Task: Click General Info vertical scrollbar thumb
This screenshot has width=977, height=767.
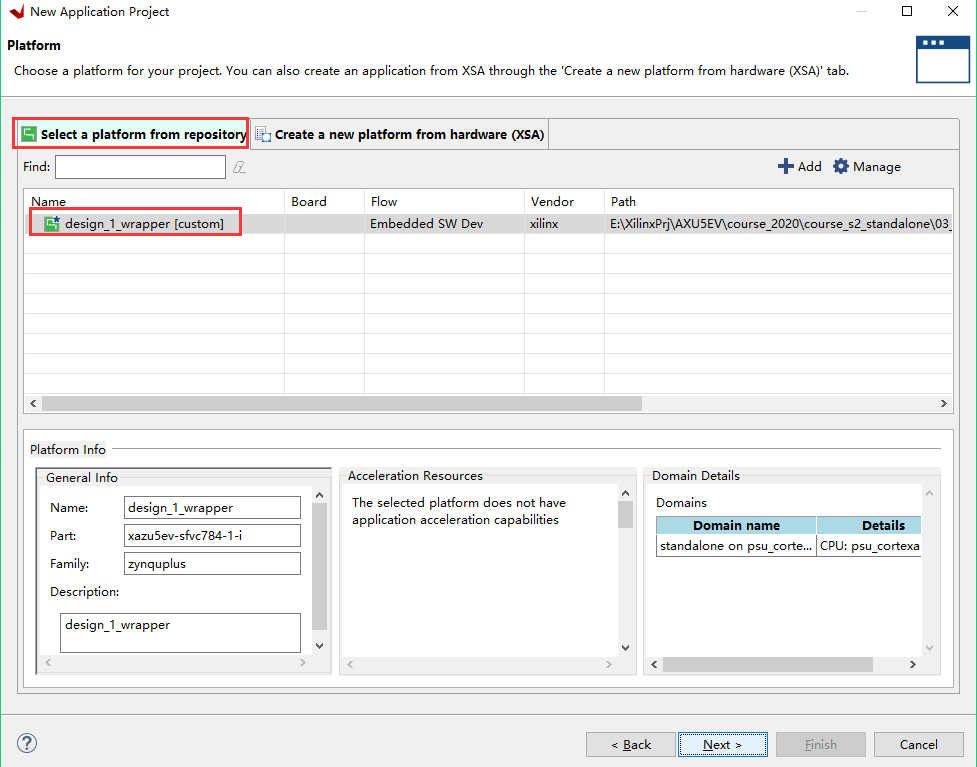Action: point(319,566)
